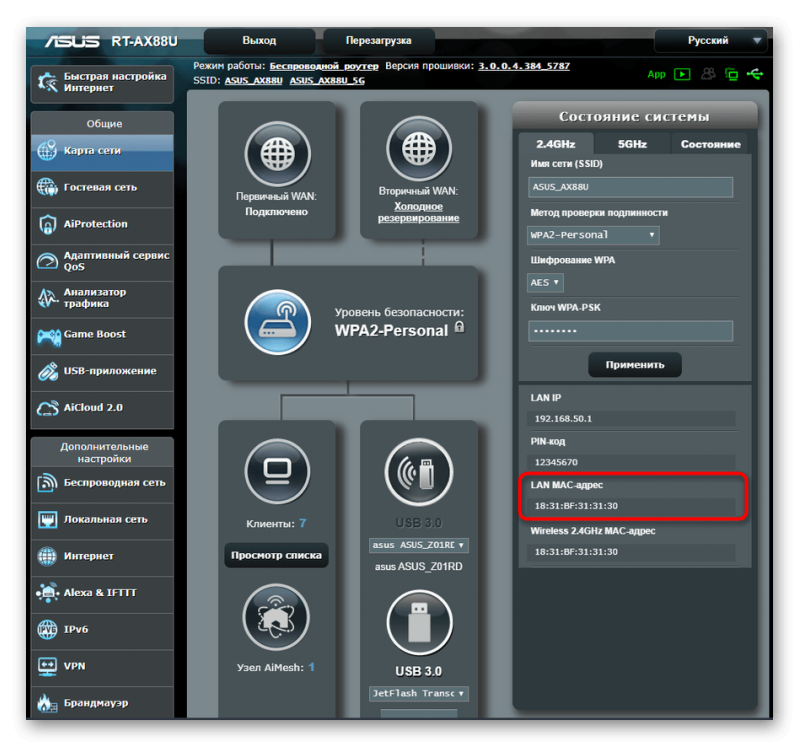
Task: Open the ASUS_AX88U_5G SSID link
Action: [x=327, y=81]
